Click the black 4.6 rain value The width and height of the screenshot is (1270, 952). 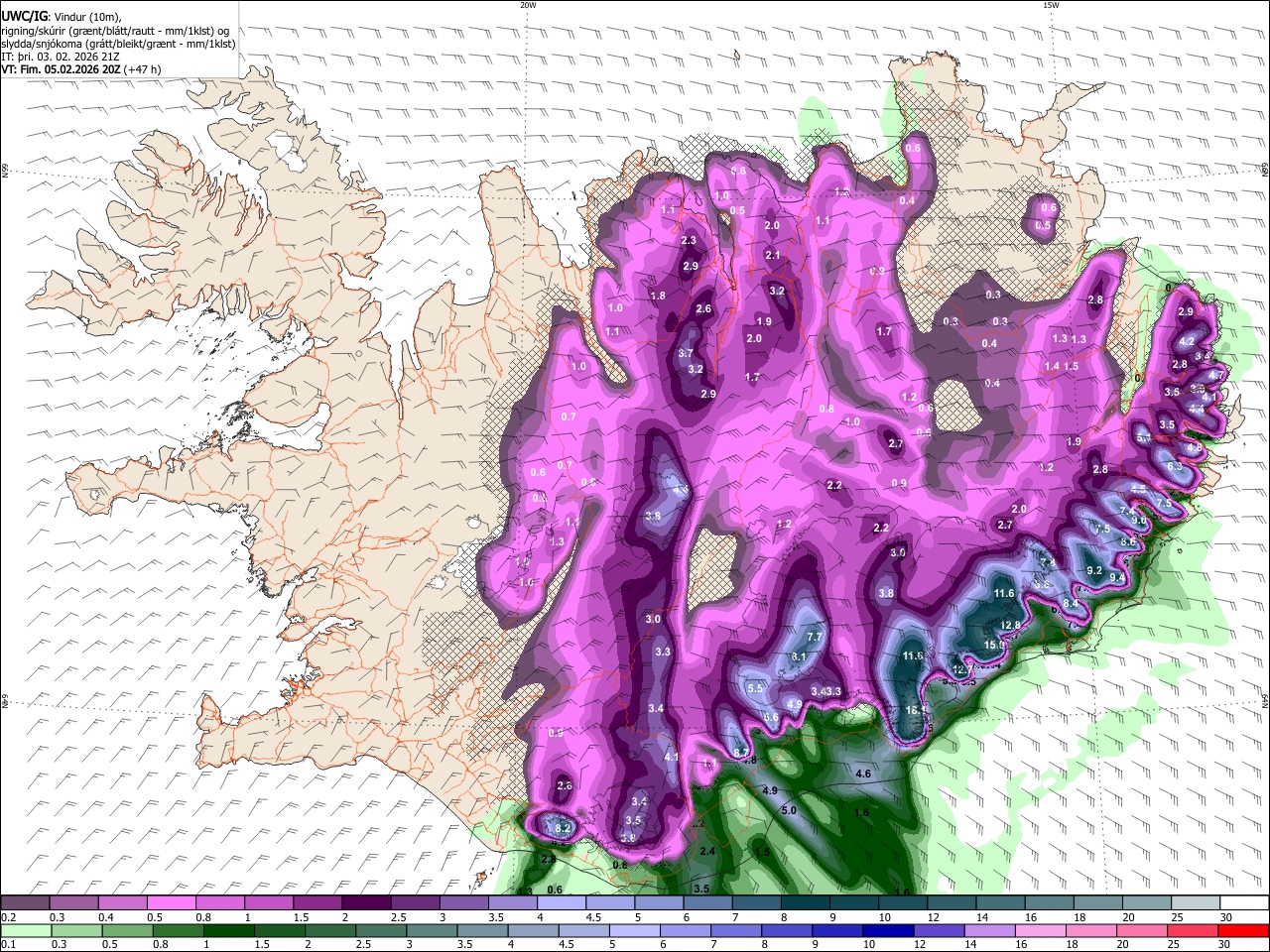(863, 773)
